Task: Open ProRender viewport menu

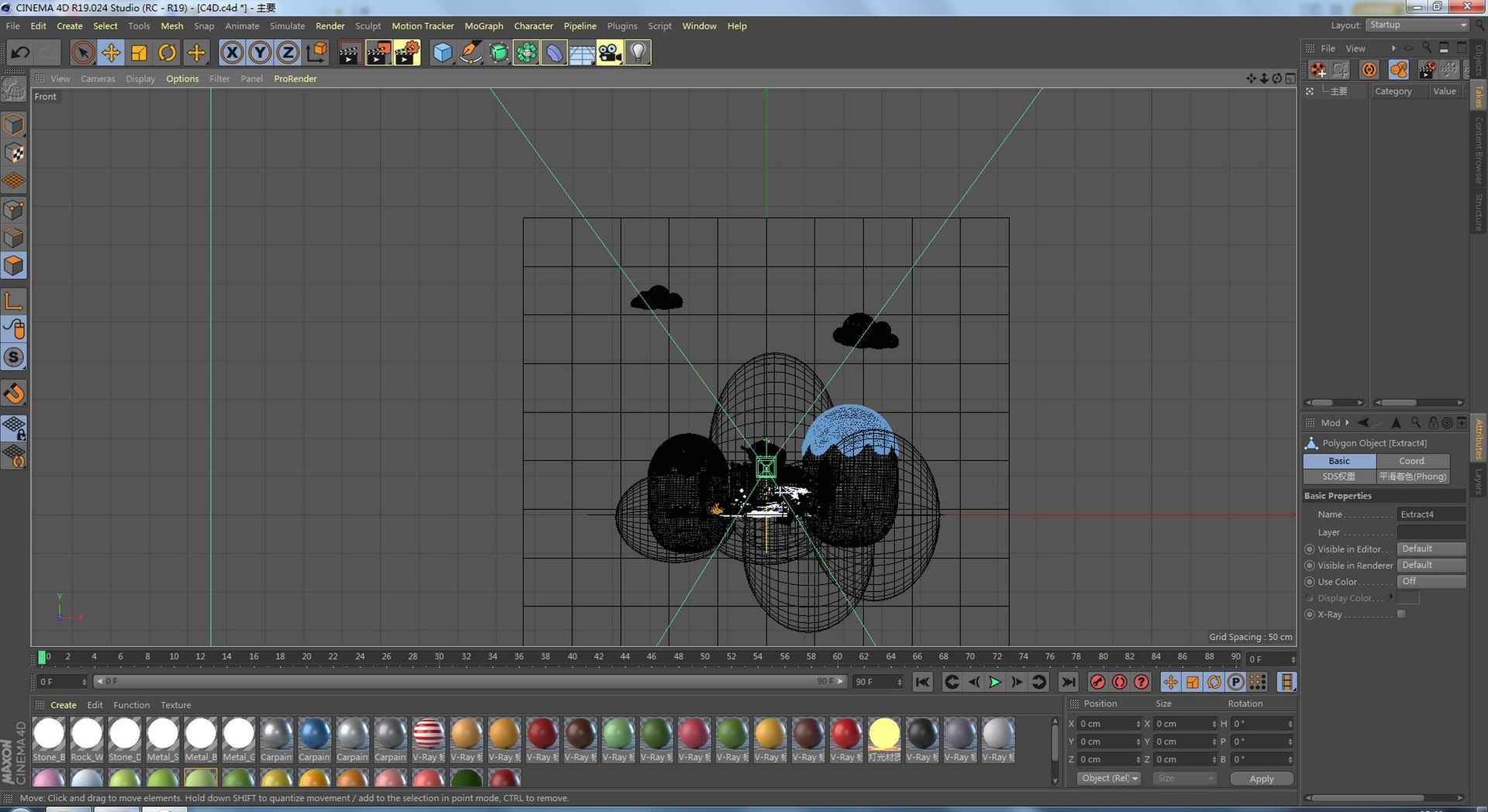Action: pos(295,78)
